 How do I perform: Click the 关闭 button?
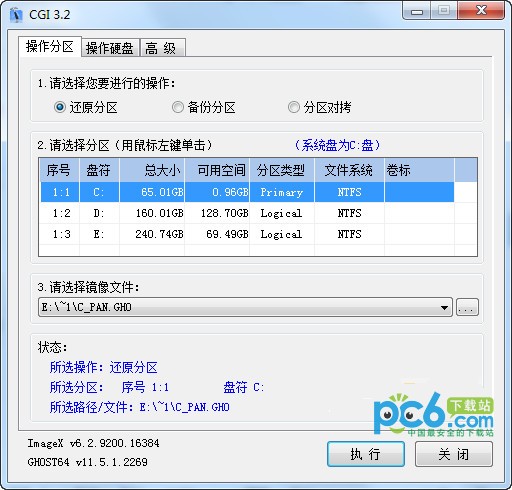tap(454, 454)
